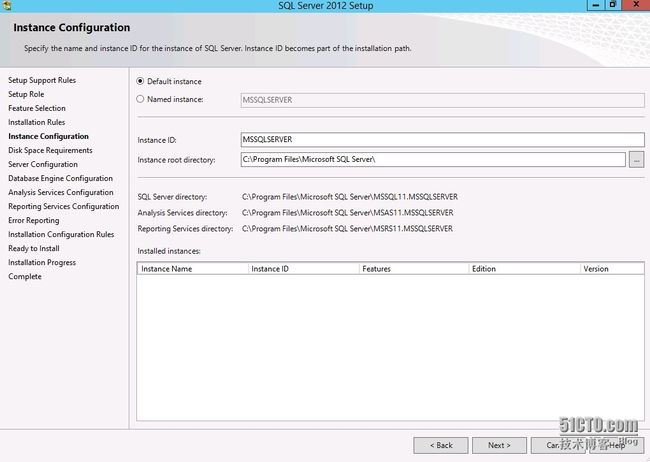Image resolution: width=650 pixels, height=462 pixels.
Task: Click the Instance ID input field
Action: coord(442,139)
